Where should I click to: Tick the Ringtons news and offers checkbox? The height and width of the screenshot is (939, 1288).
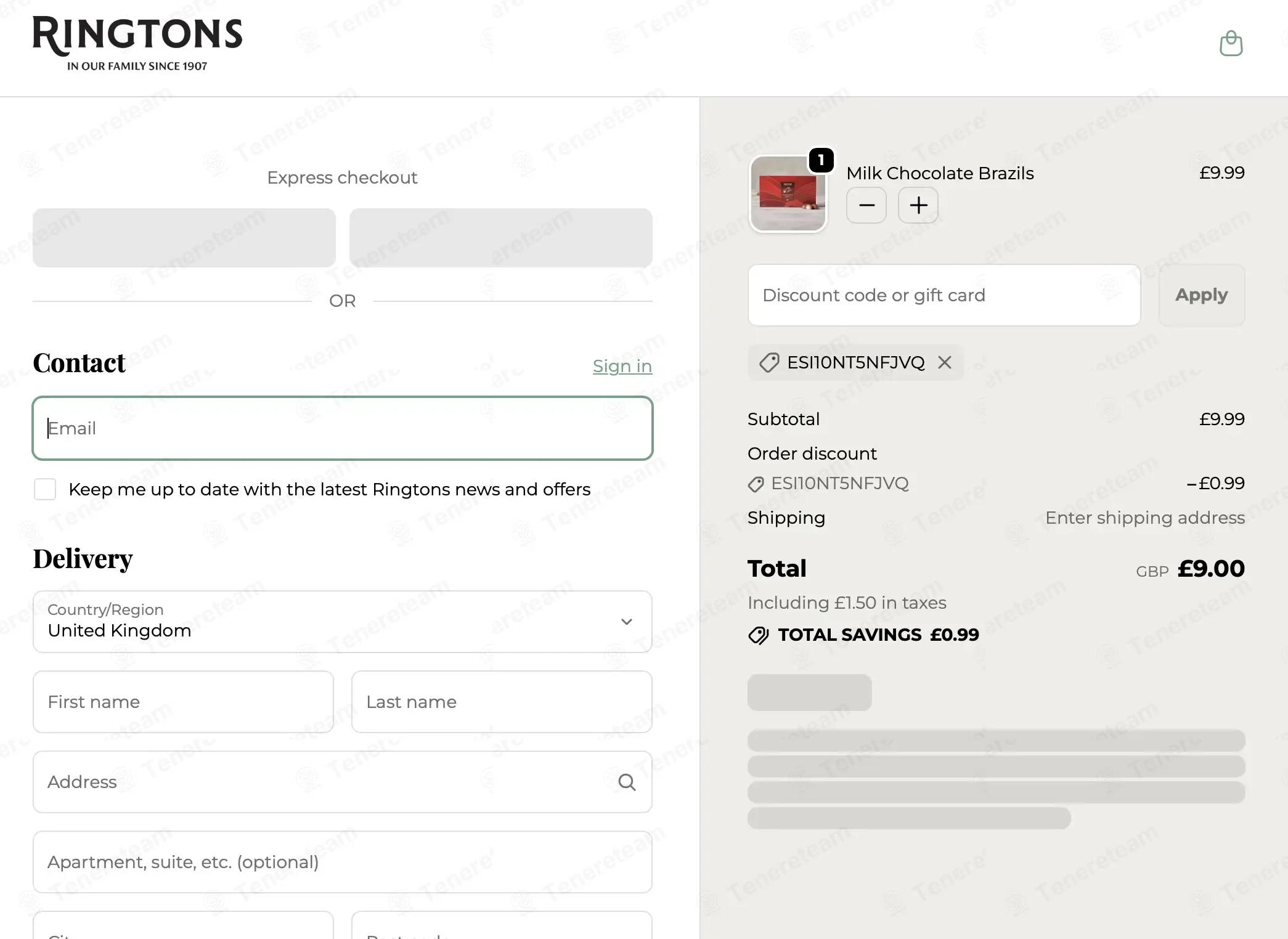coord(45,489)
